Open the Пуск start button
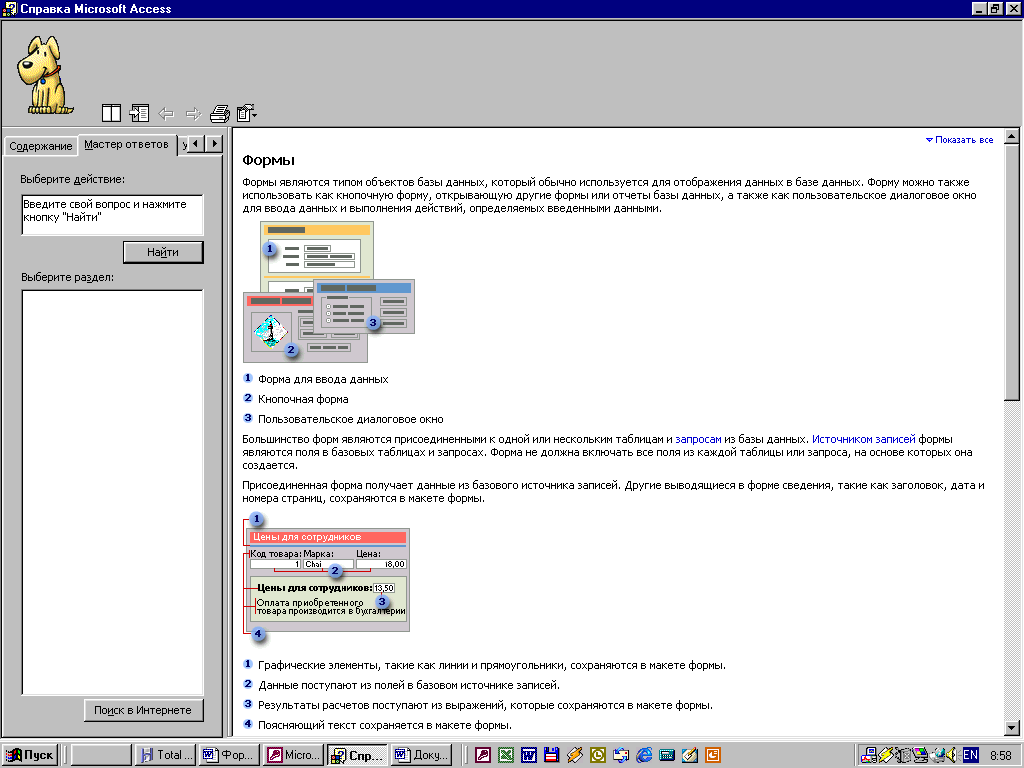The height and width of the screenshot is (768, 1024). pos(29,755)
